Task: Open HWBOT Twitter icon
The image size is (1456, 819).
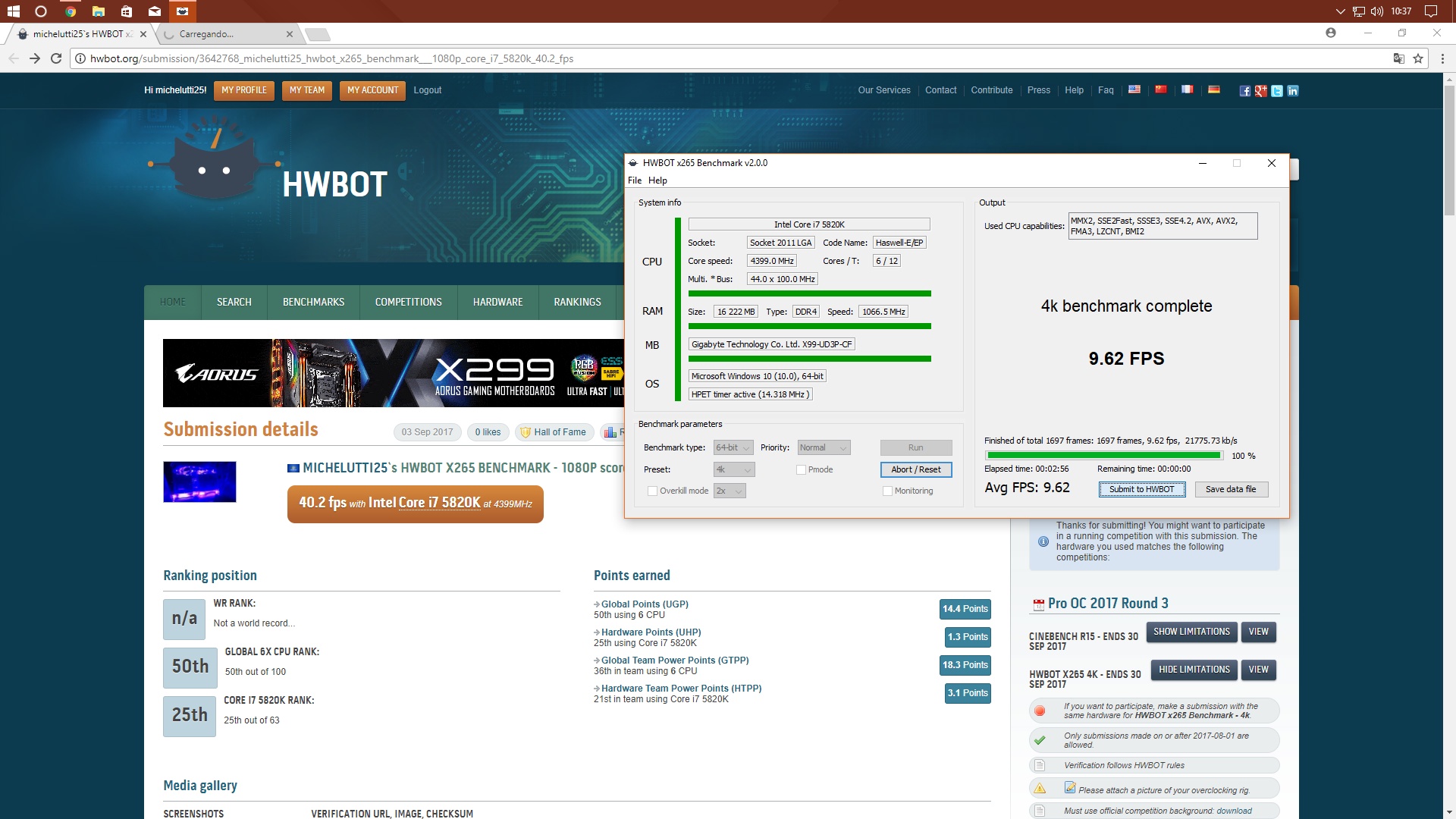Action: (1277, 91)
